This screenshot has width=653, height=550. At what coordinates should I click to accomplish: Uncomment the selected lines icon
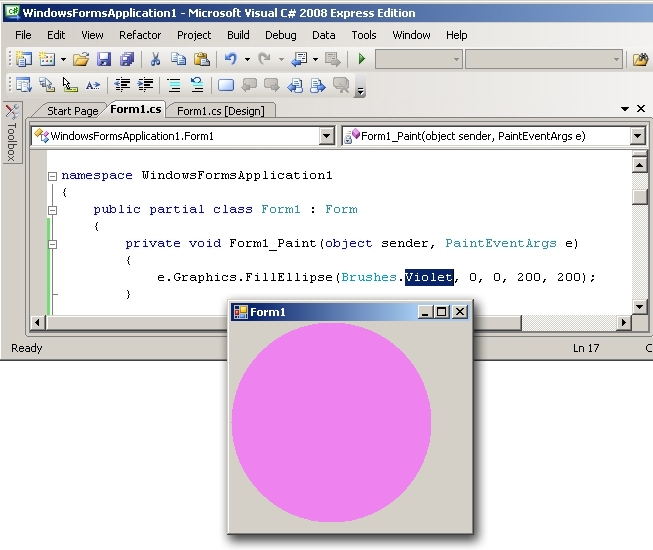click(197, 85)
